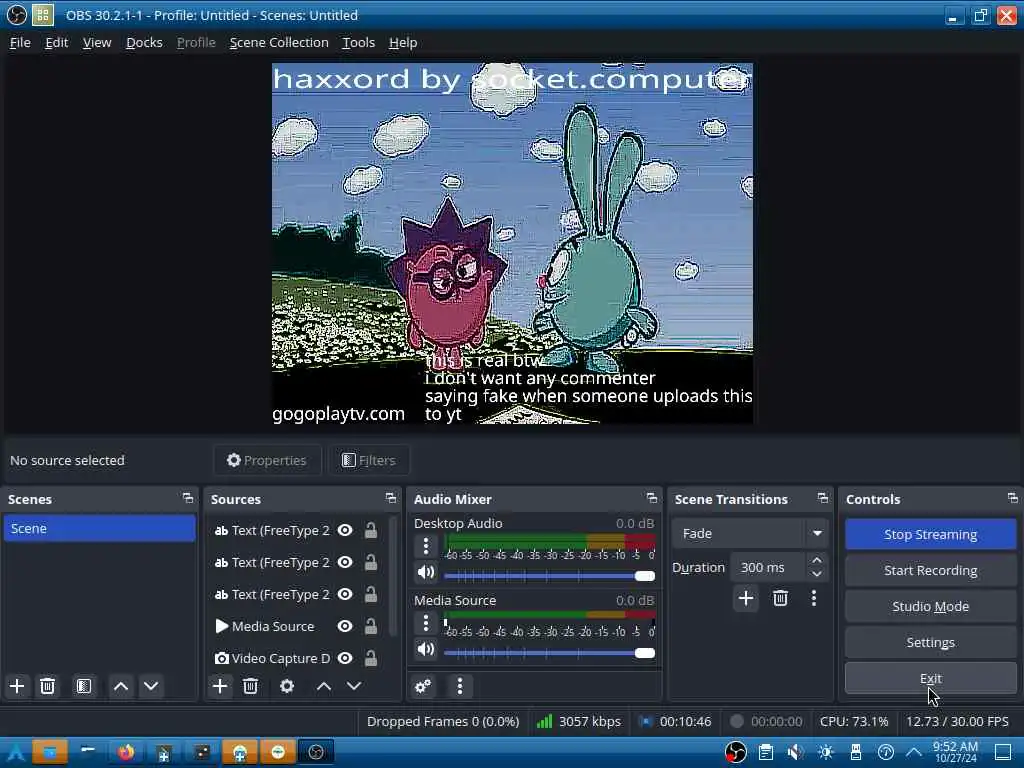Image resolution: width=1024 pixels, height=768 pixels.
Task: Toggle visibility of second Text (FreeType 2) source
Action: pos(345,562)
